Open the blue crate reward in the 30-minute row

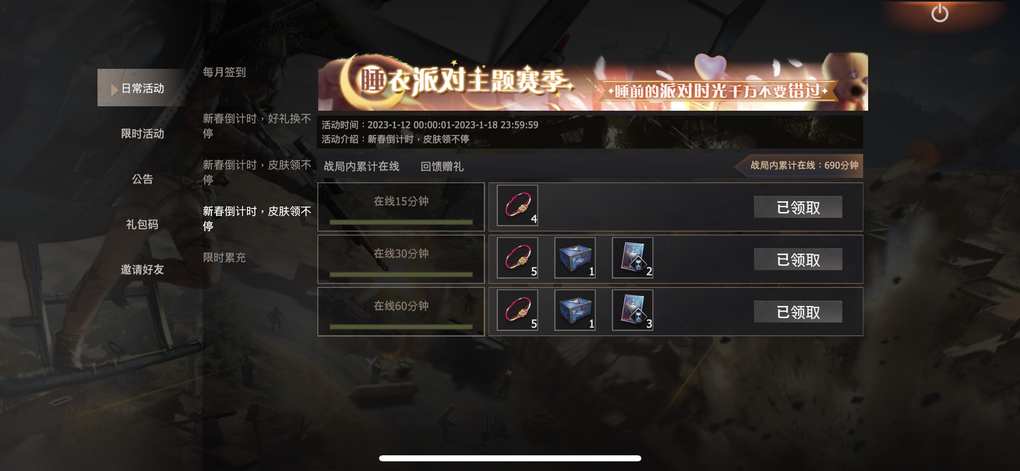pyautogui.click(x=575, y=258)
